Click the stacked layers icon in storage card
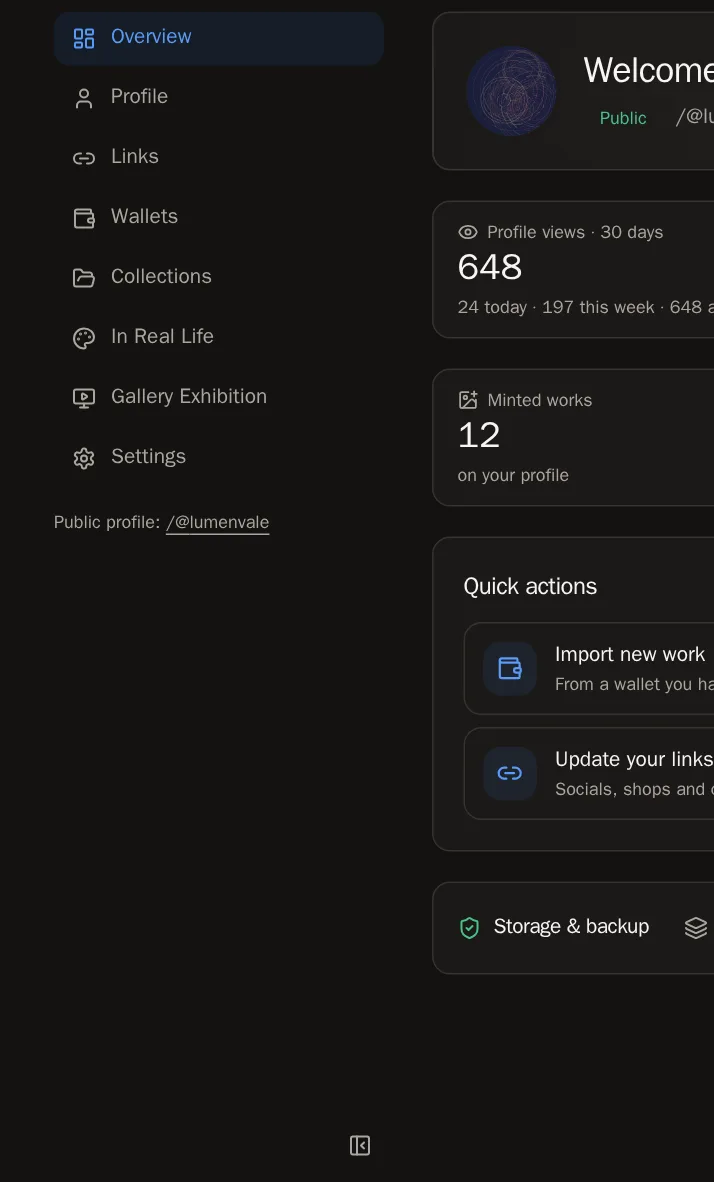The height and width of the screenshot is (1182, 714). pos(696,927)
